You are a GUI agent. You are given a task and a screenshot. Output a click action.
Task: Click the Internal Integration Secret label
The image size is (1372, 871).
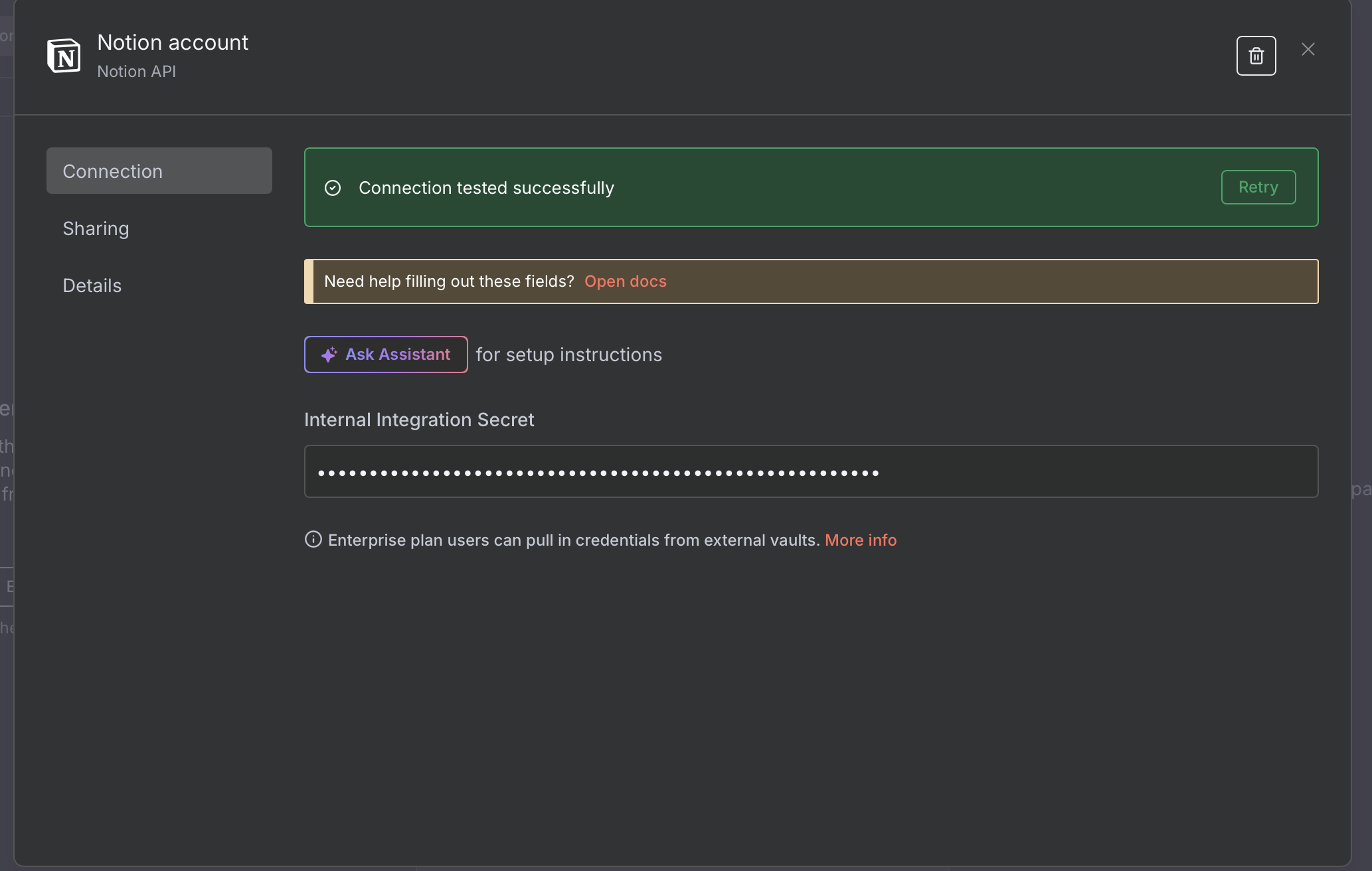[418, 420]
